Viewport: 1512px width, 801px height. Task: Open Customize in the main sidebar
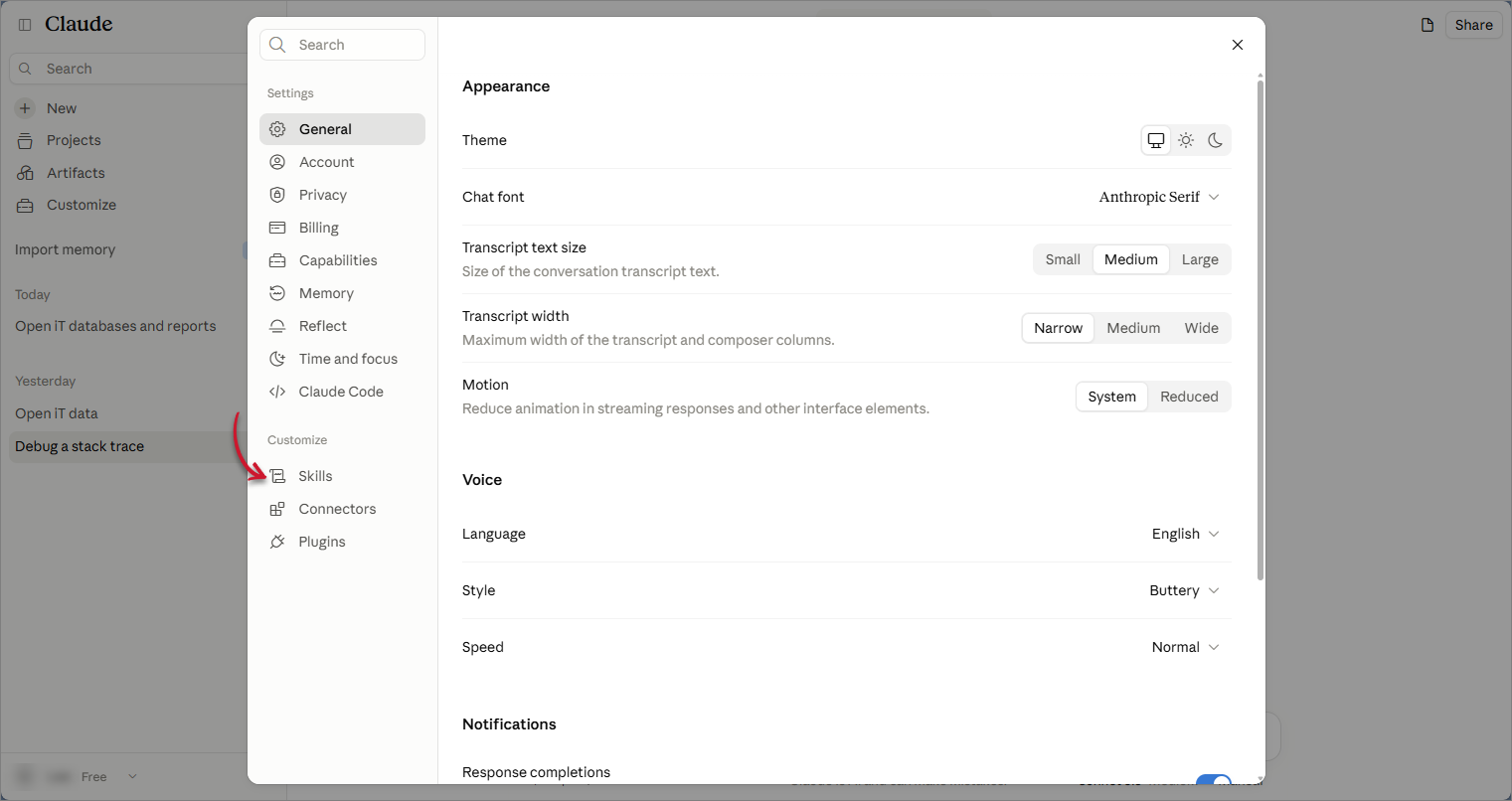[x=82, y=205]
